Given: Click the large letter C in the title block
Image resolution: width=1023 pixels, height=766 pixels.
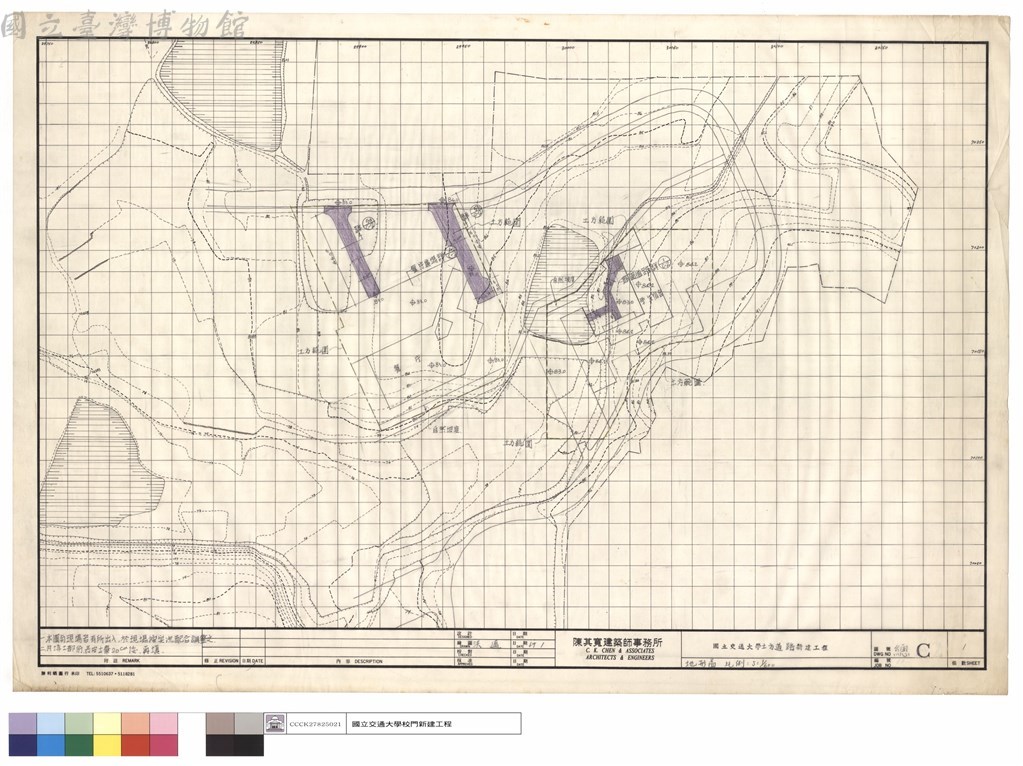Looking at the screenshot, I should click(923, 650).
